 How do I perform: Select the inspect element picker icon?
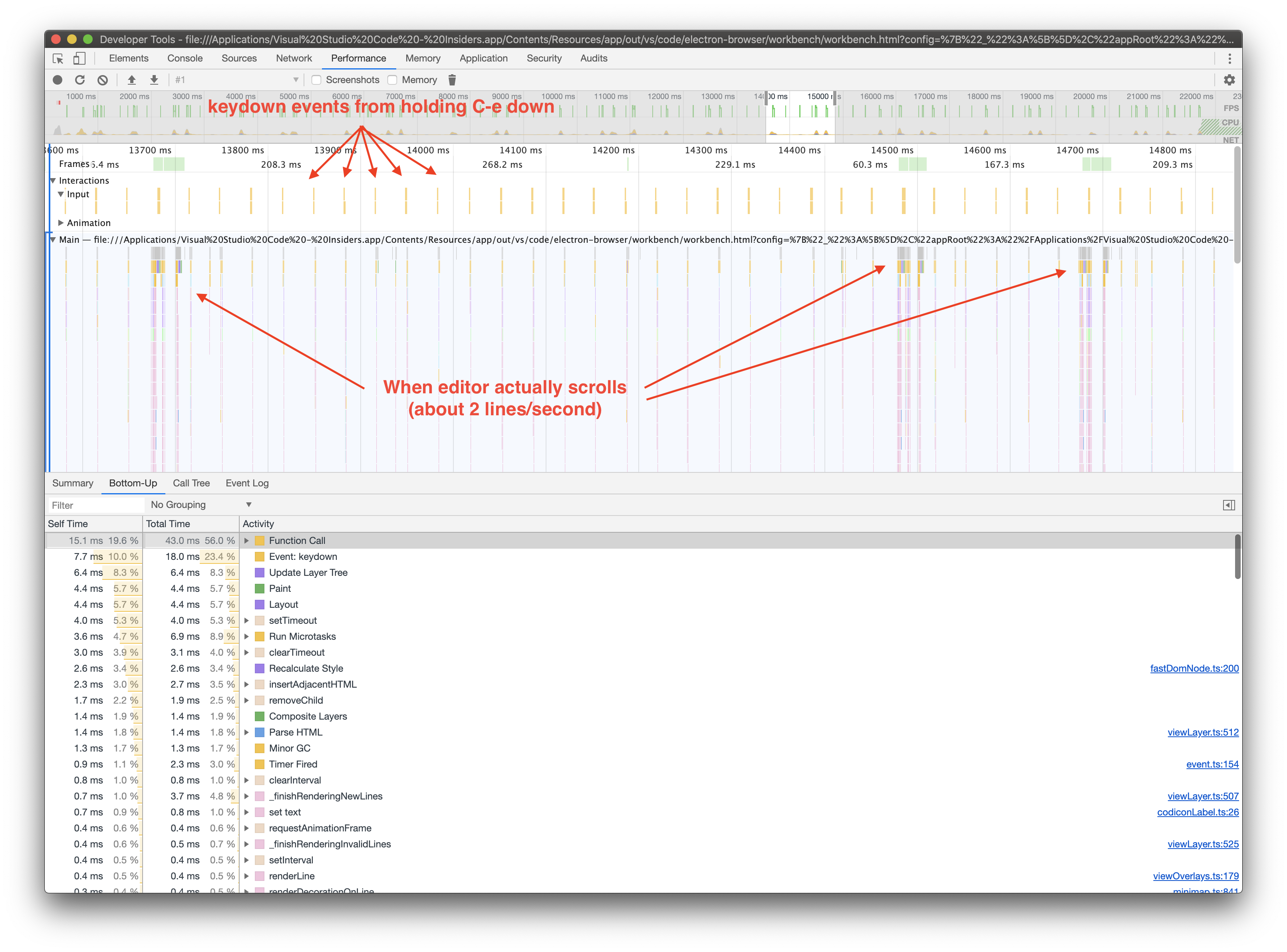tap(58, 58)
